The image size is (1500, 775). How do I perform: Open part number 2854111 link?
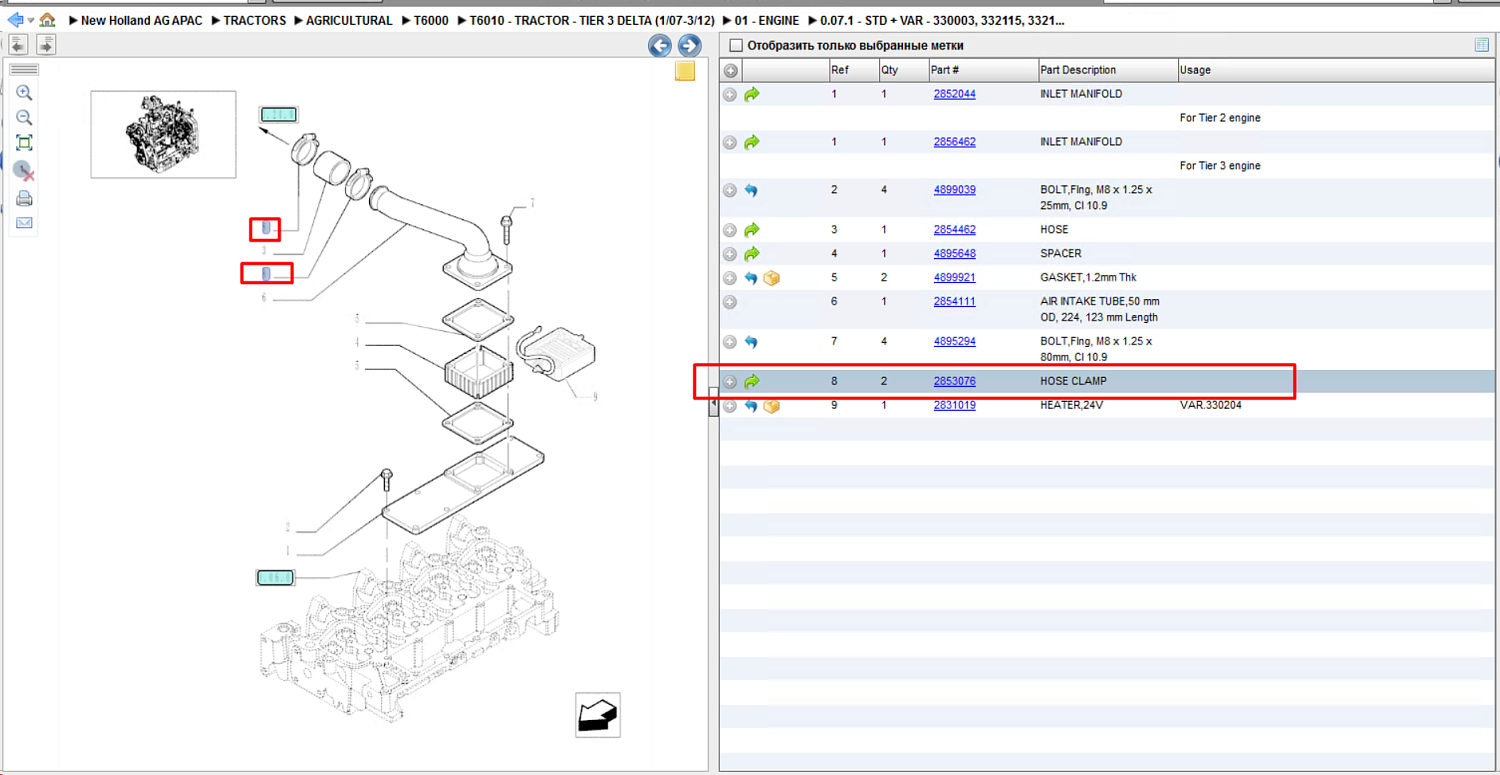pyautogui.click(x=955, y=302)
